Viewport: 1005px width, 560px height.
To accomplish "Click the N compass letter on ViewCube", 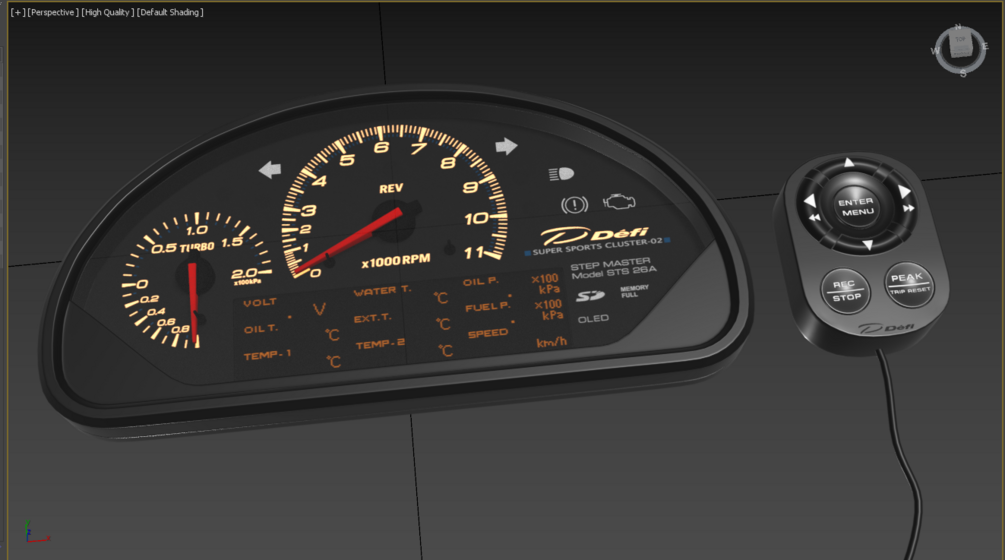I will [958, 27].
